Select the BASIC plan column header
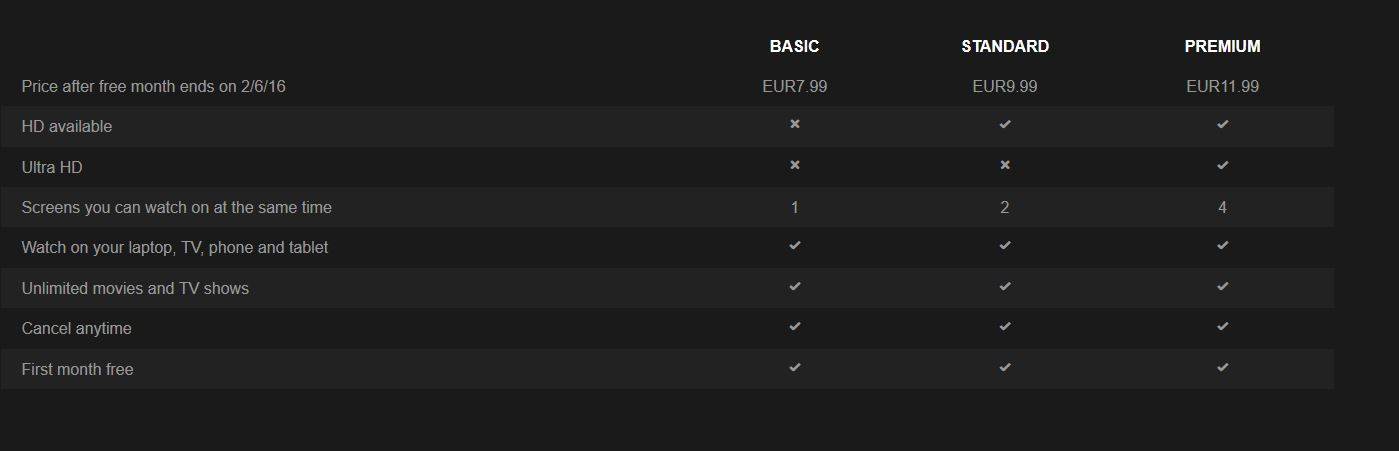 tap(794, 46)
